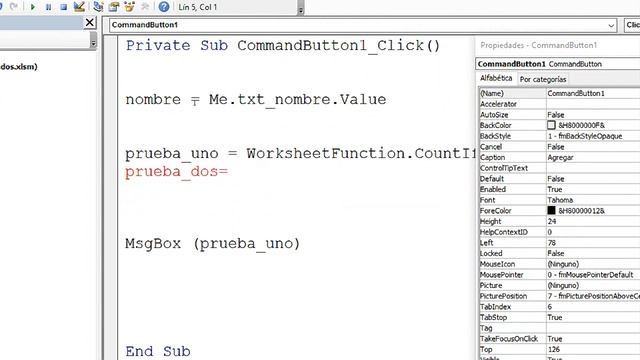Select the MouseIcon property row

560,264
